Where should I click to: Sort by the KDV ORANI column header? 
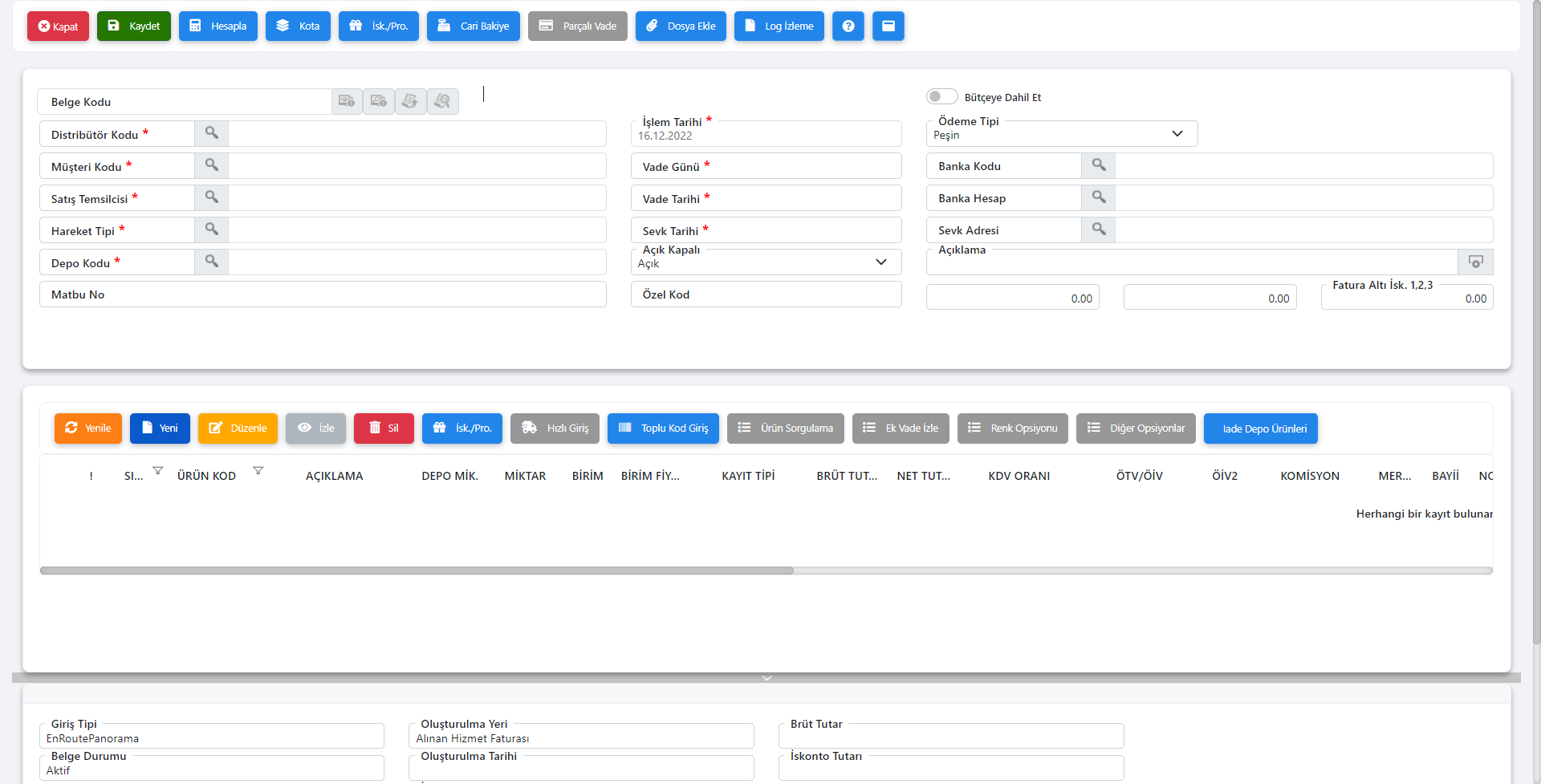pyautogui.click(x=1019, y=476)
